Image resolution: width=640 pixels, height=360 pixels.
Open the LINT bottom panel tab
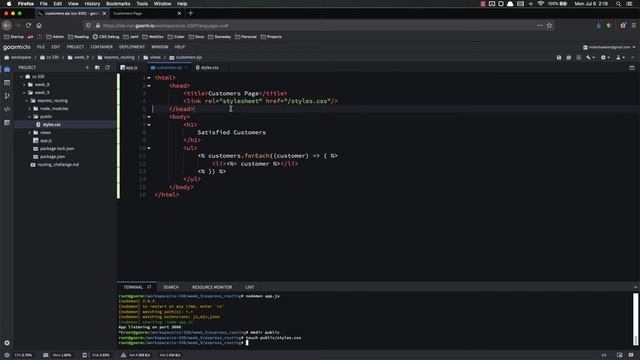coord(250,287)
